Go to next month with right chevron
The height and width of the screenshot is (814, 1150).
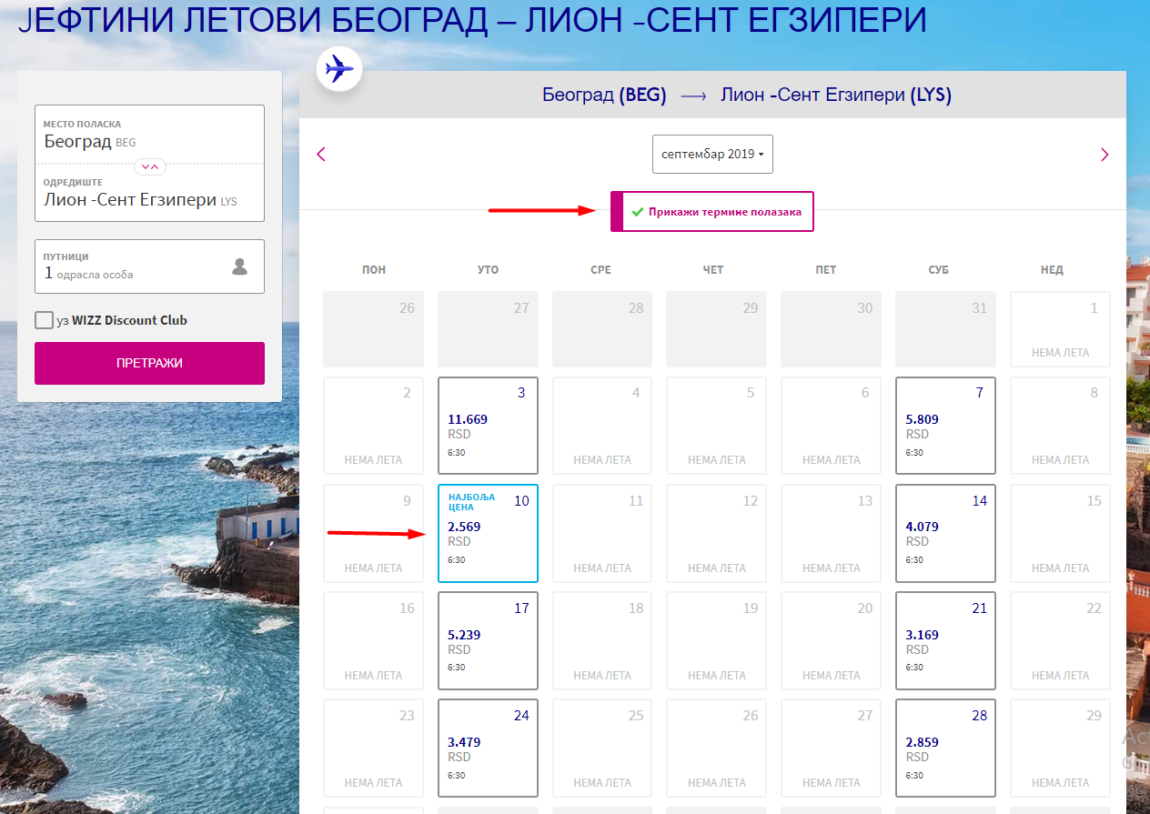tap(1105, 155)
